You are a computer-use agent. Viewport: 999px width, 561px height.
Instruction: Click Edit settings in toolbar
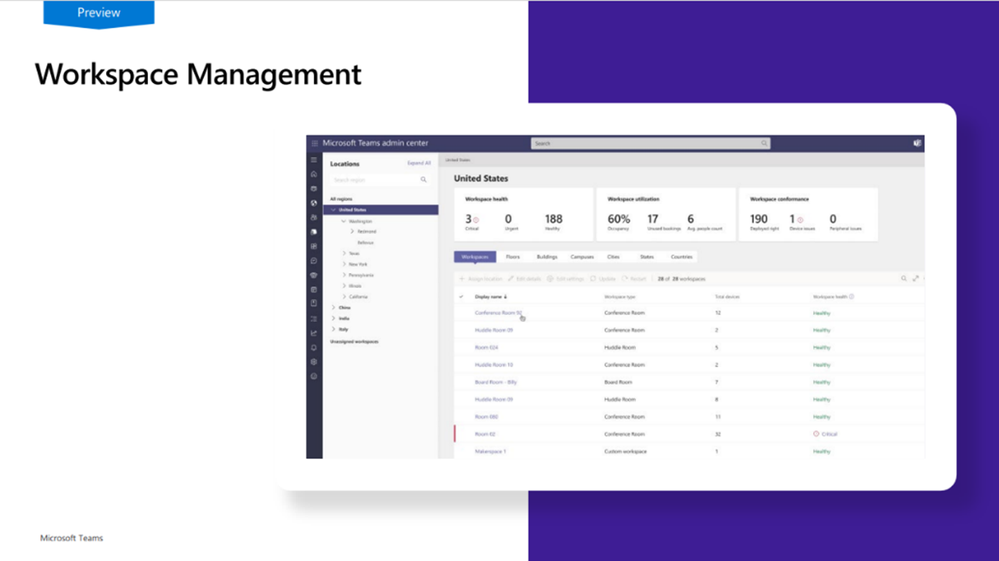click(x=566, y=279)
